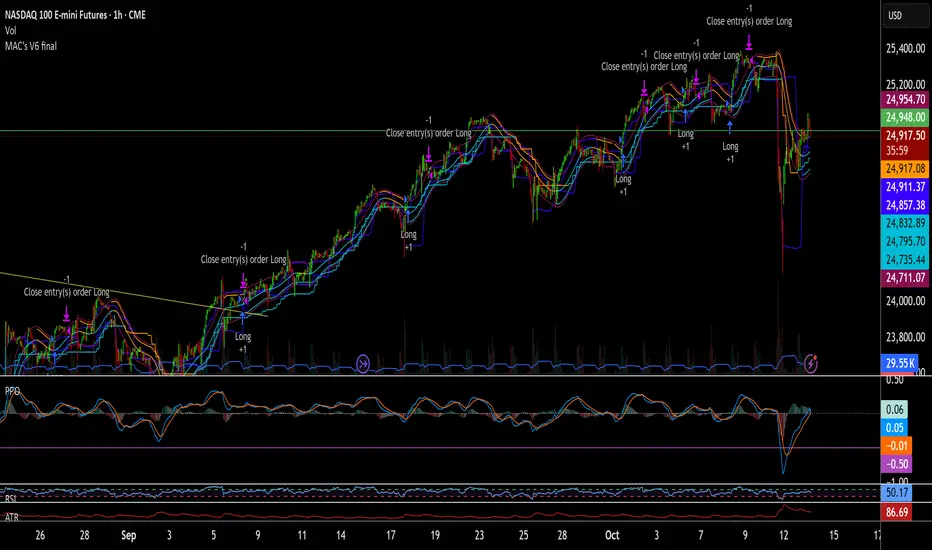Click the Sep label on time axis
Screen dimensions: 932x550
(x=128, y=535)
